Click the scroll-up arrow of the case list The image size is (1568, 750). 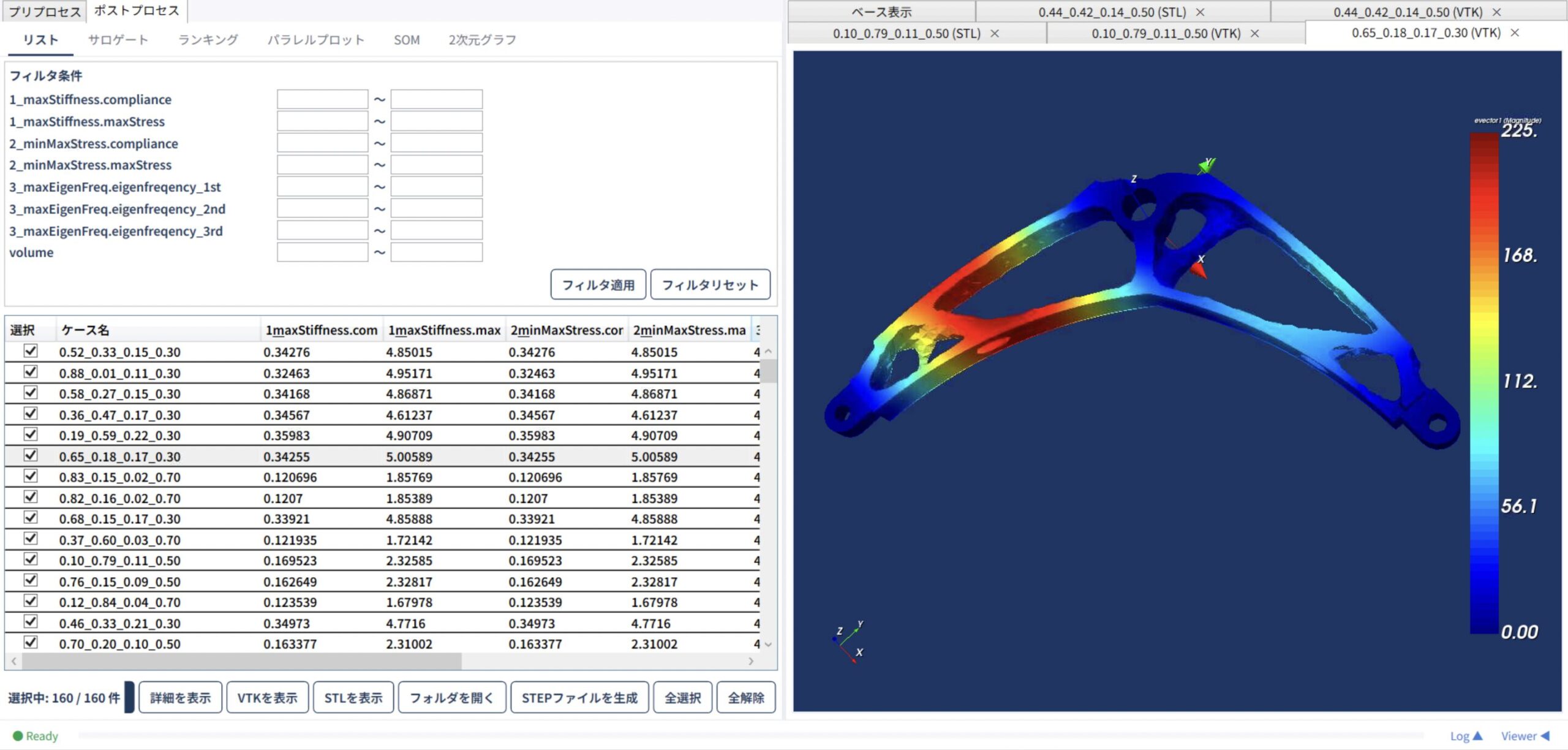pyautogui.click(x=768, y=352)
